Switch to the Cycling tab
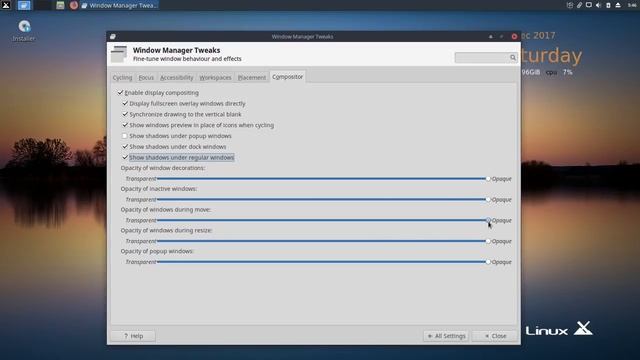 [x=122, y=77]
